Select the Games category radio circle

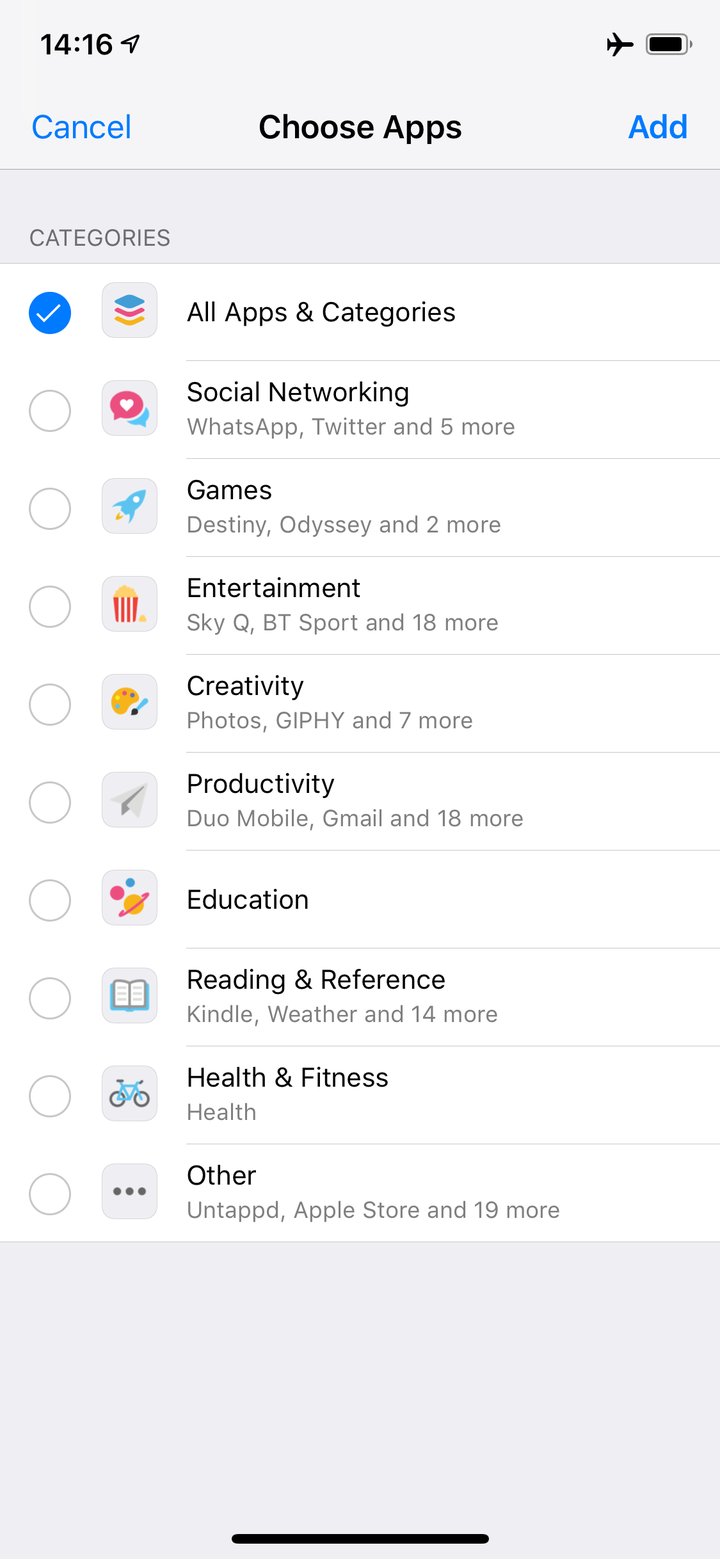[x=50, y=509]
